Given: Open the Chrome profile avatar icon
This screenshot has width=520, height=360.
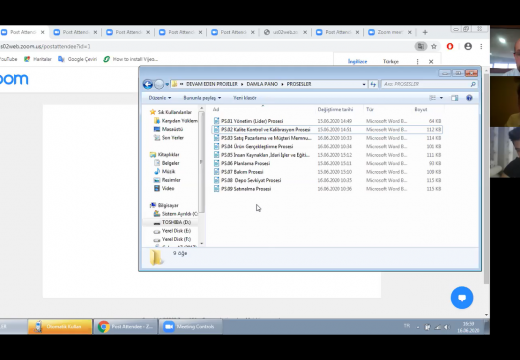Looking at the screenshot, I should [x=468, y=46].
